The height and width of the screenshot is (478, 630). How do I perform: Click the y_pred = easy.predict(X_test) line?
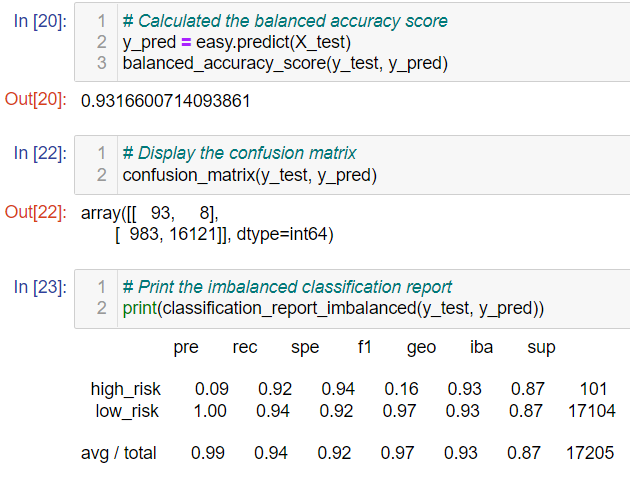(x=237, y=42)
